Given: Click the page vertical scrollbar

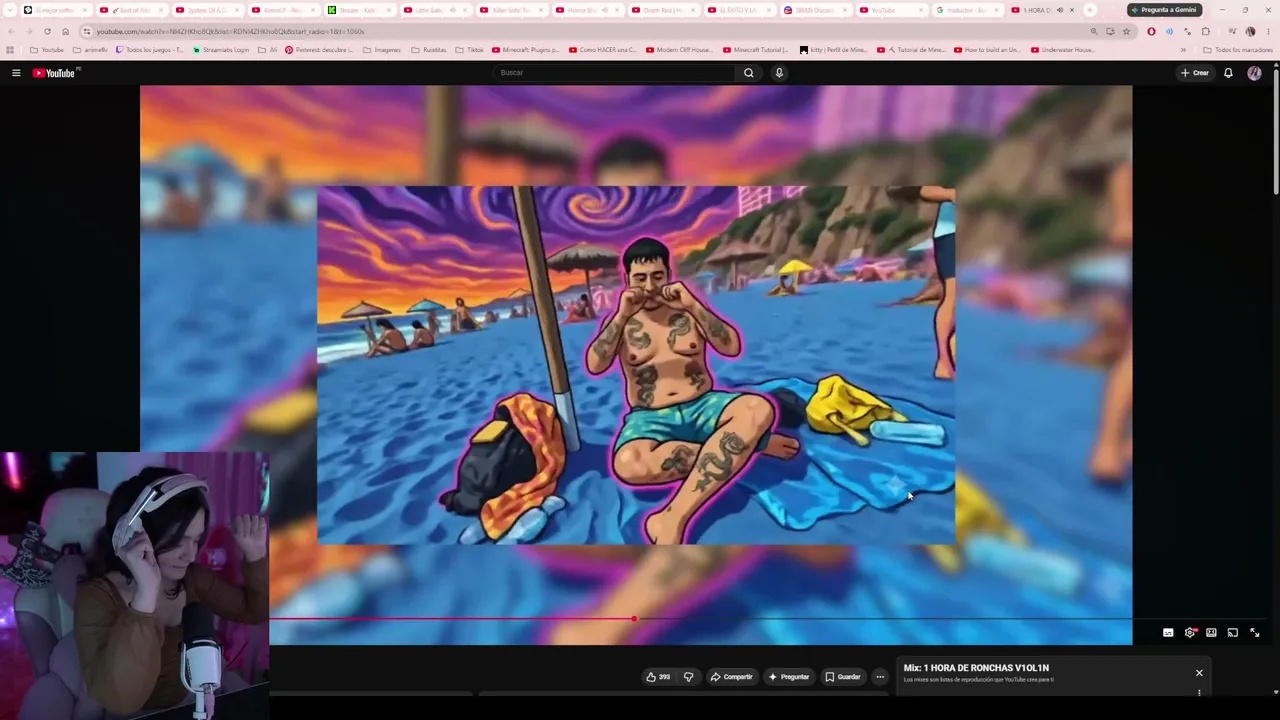Looking at the screenshot, I should 1276,130.
